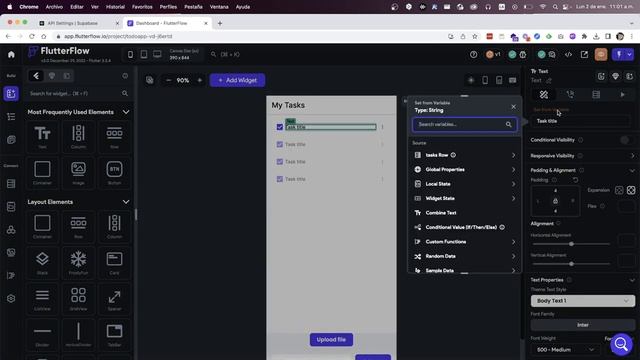Toggle checkbox of the third task row

click(280, 162)
